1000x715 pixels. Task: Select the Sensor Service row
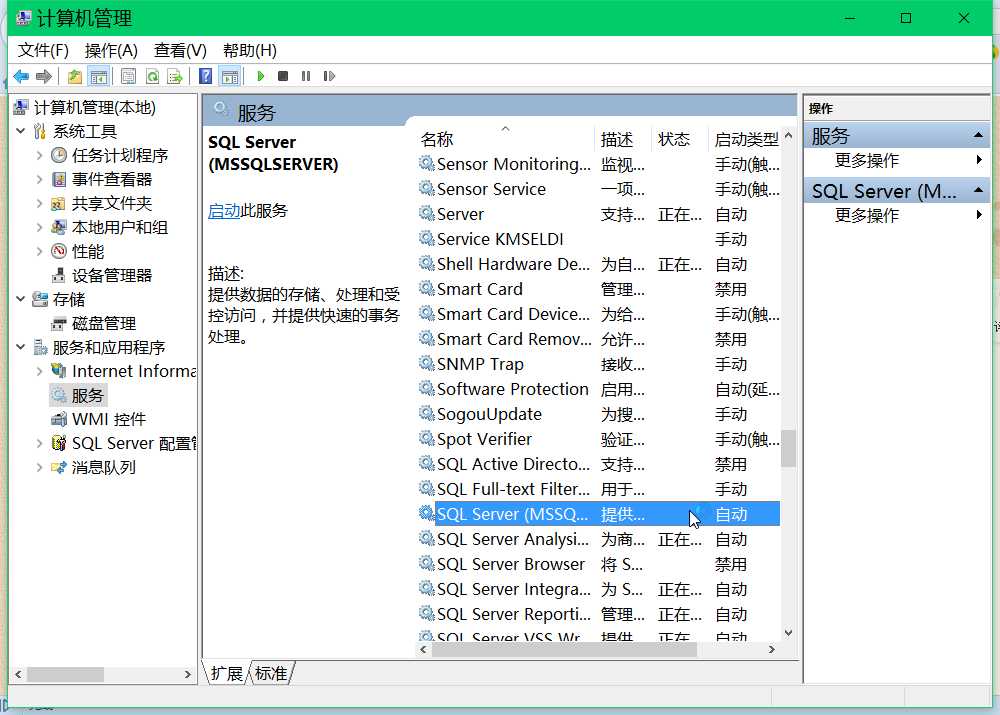(x=598, y=189)
